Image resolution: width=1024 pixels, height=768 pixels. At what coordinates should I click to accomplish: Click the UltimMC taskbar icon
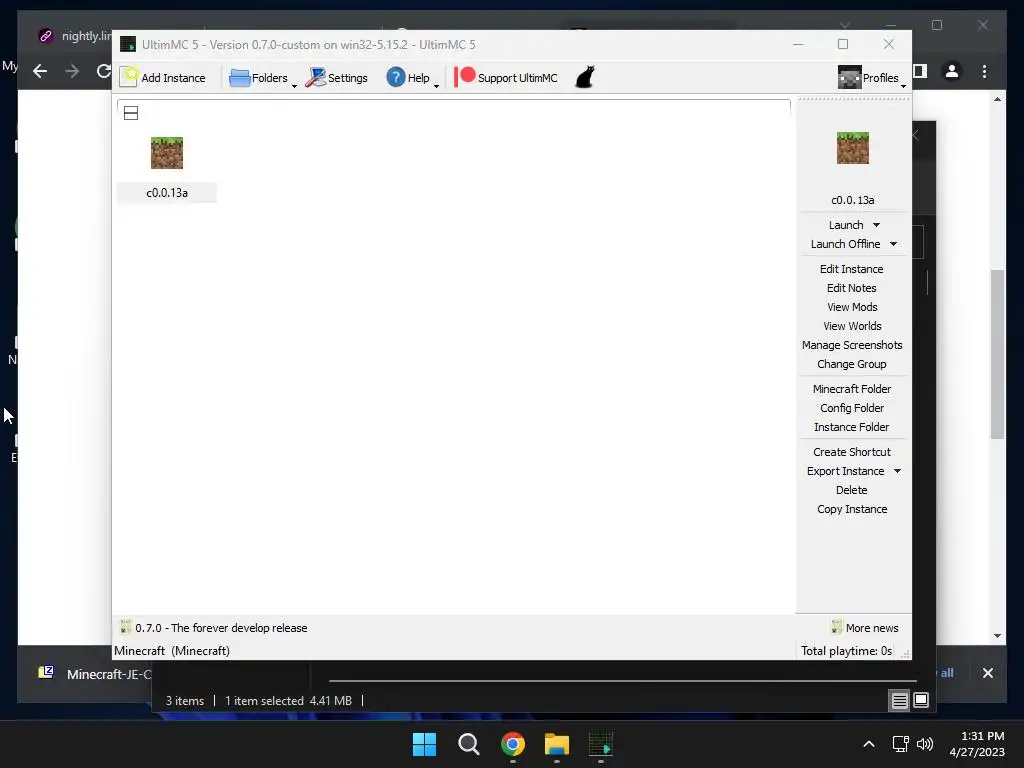click(601, 744)
